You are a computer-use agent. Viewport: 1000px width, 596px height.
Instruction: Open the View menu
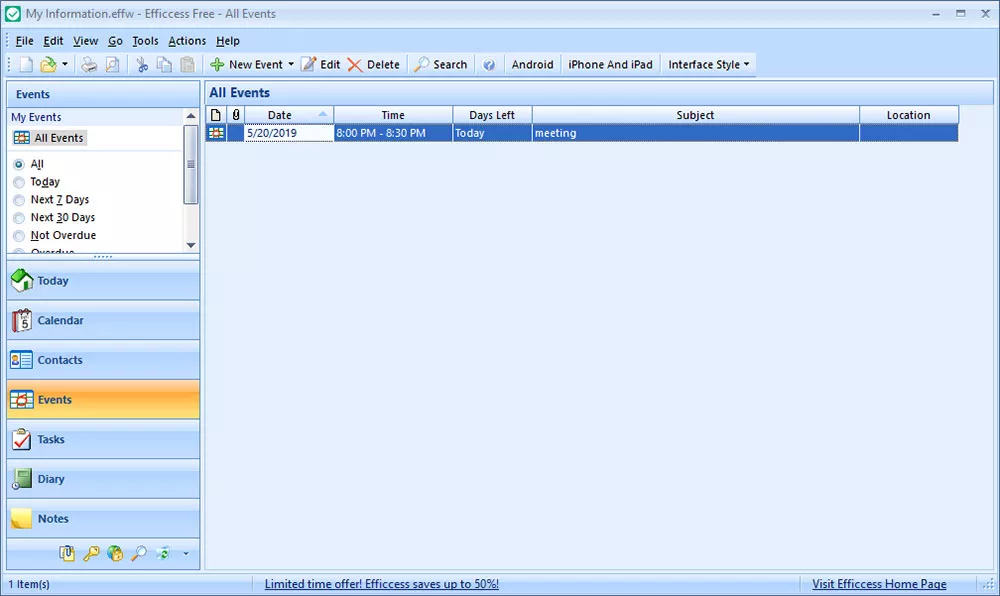85,41
